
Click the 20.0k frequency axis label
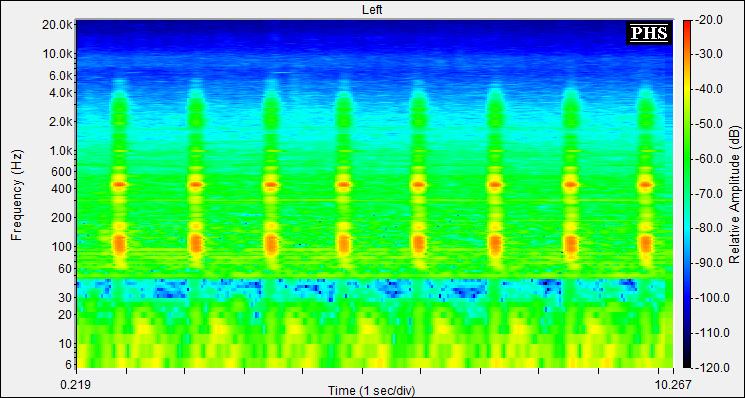tap(57, 25)
